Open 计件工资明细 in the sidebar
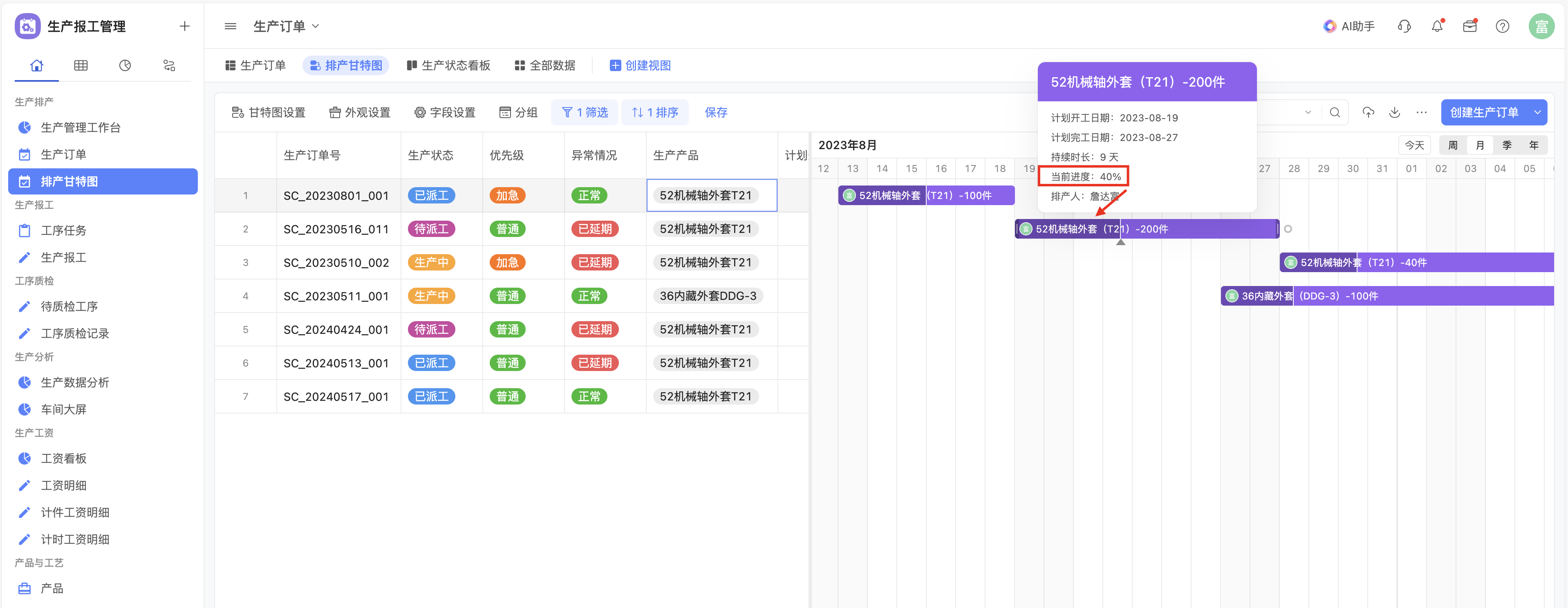The image size is (1568, 608). tap(103, 512)
